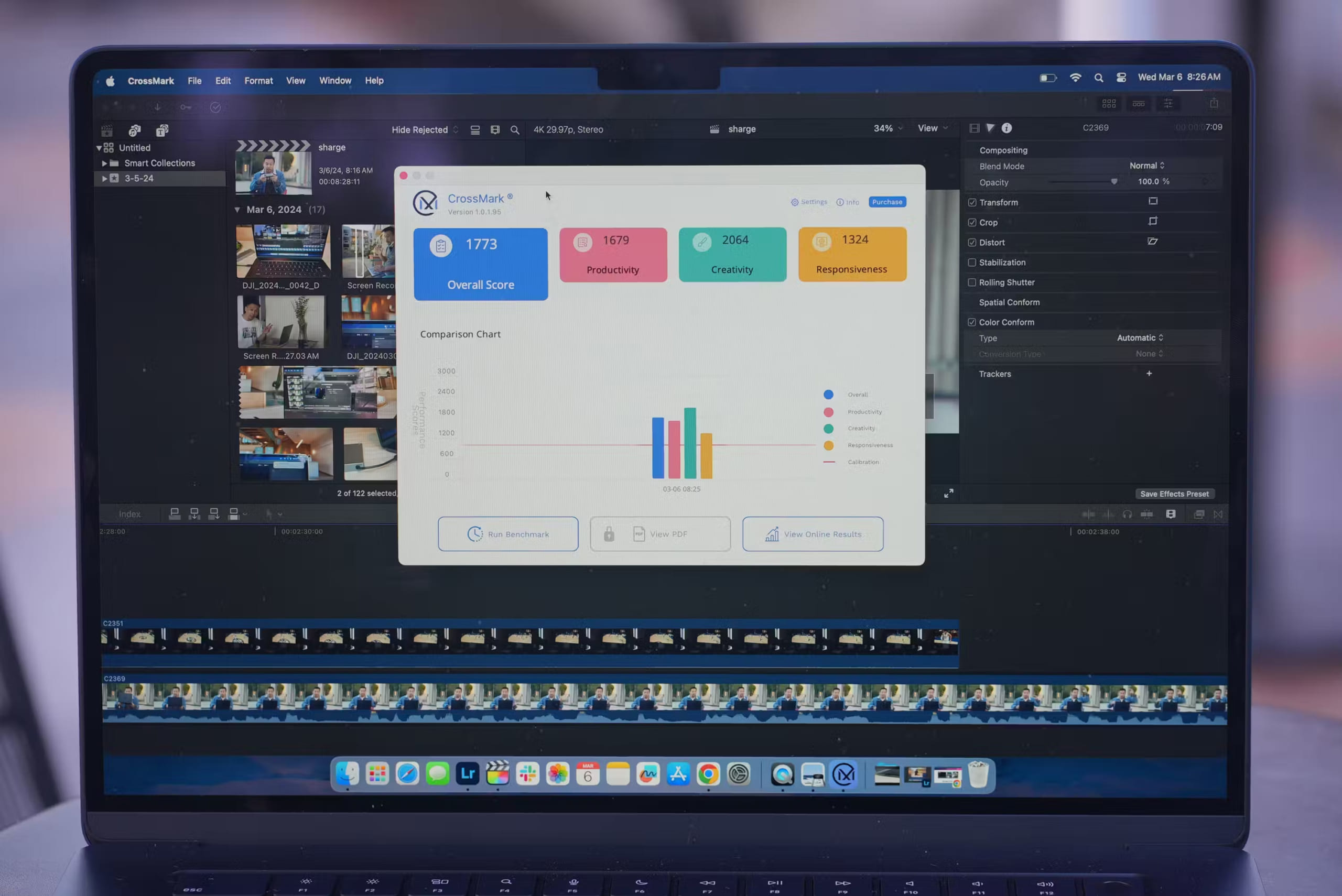Open the Format menu

point(258,81)
